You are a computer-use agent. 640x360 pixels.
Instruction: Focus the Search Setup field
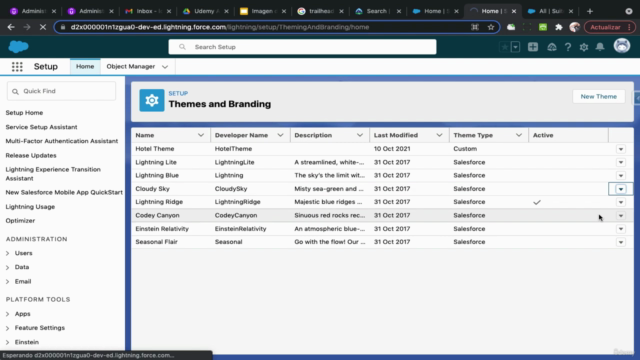(302, 47)
